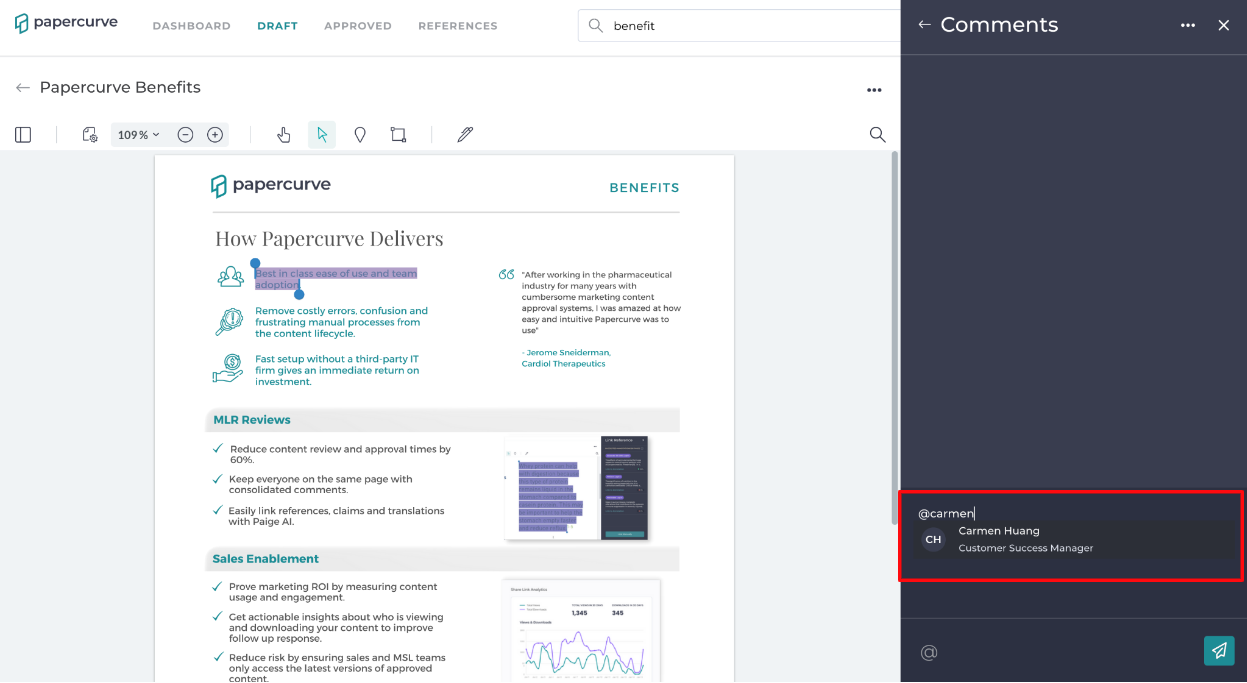
Task: Click 'Fast setup without a third-party IT' text
Action: pos(337,370)
